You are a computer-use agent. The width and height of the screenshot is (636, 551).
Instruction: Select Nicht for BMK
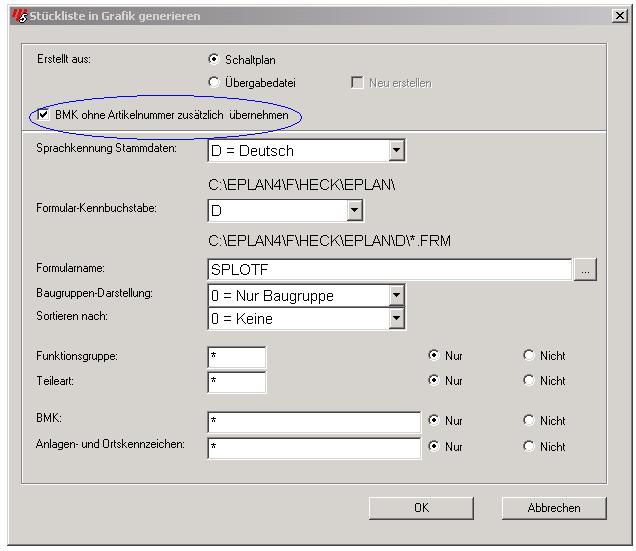[x=529, y=420]
